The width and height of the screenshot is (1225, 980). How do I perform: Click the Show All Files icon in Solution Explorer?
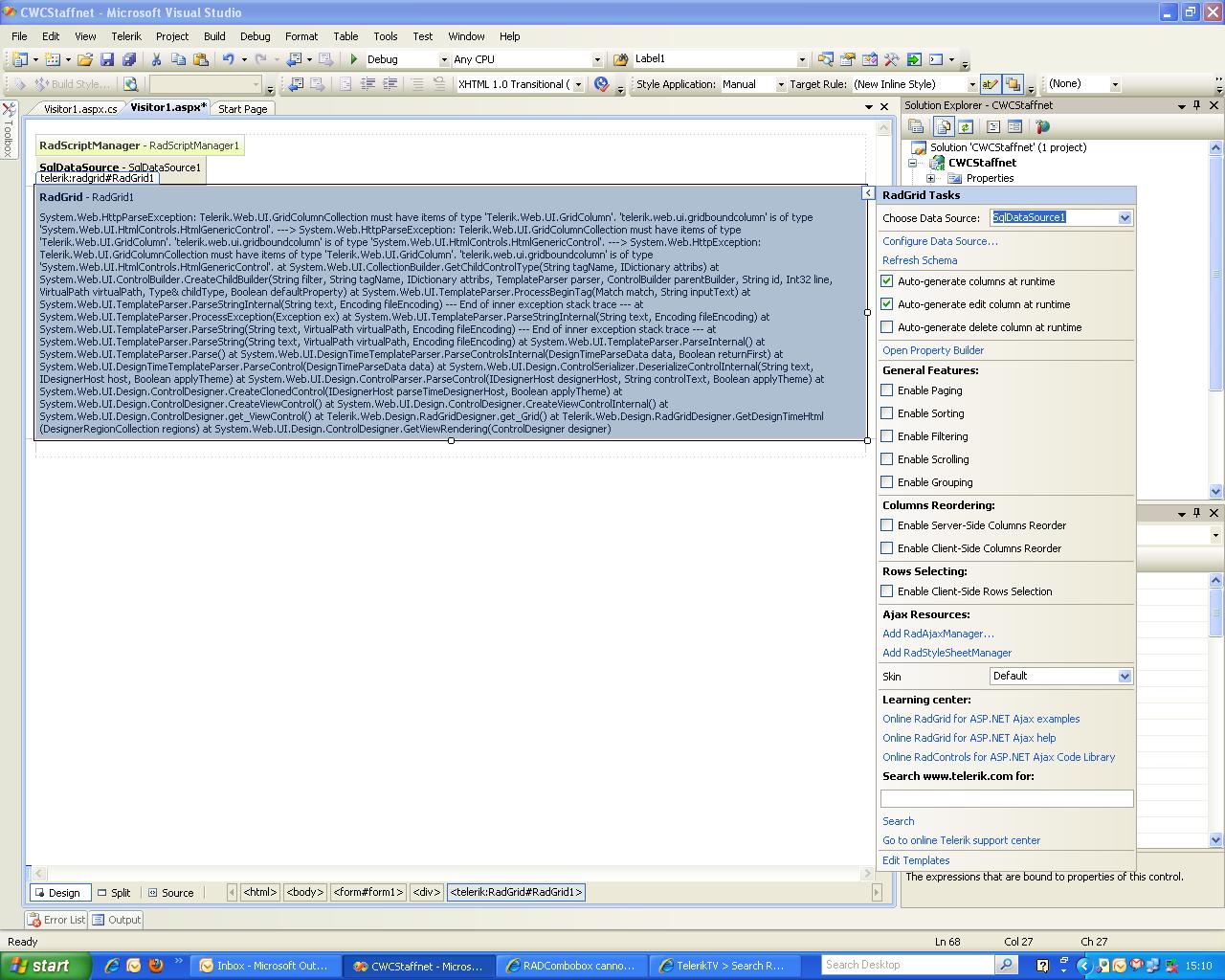(x=944, y=126)
